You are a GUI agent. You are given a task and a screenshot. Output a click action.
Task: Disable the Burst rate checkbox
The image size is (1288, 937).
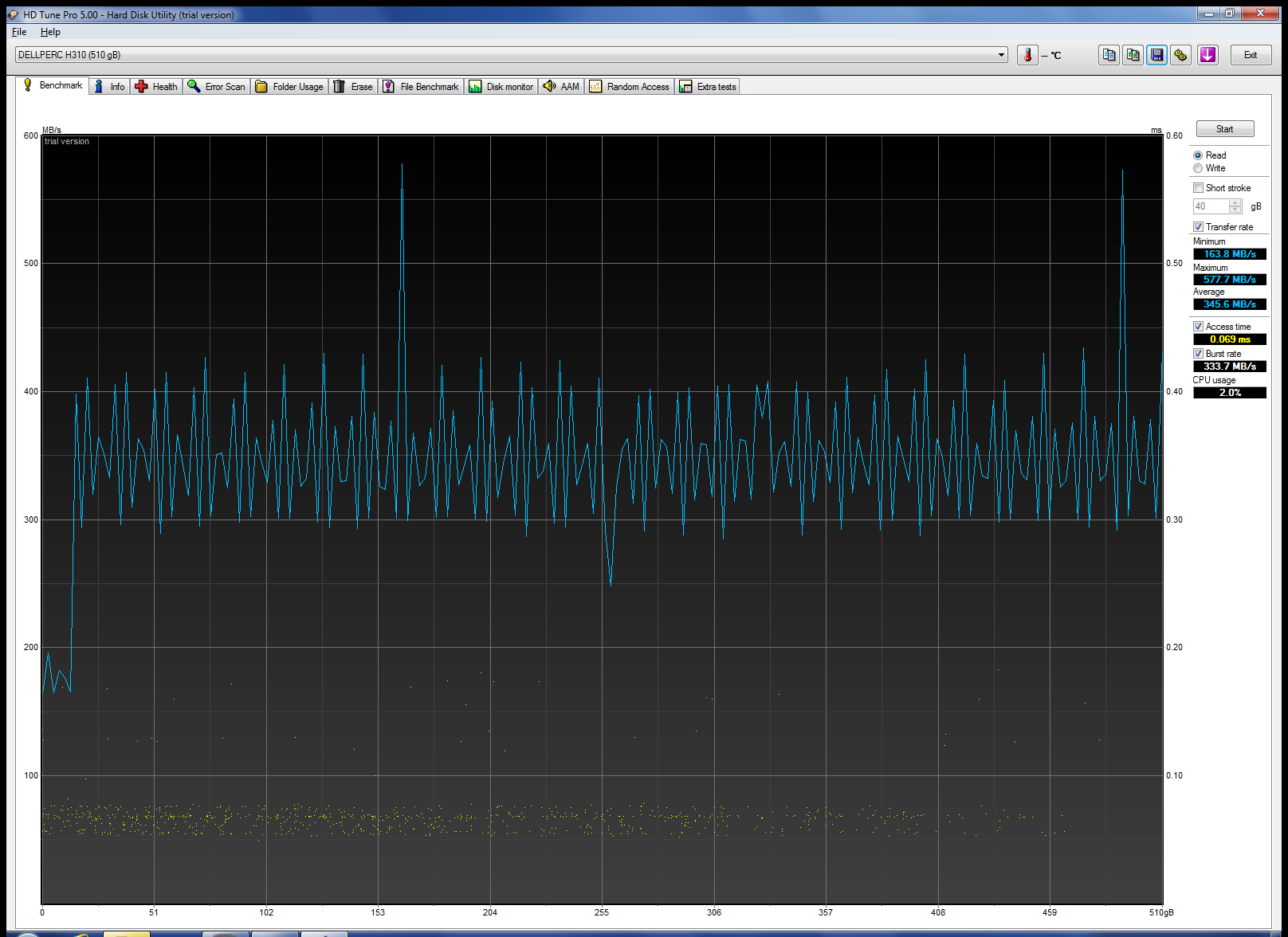click(x=1198, y=354)
